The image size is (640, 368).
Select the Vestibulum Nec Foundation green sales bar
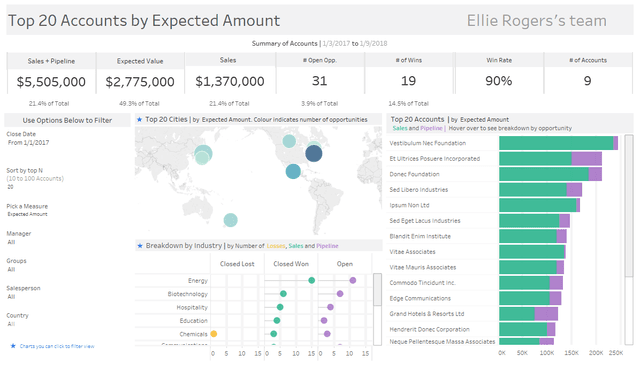point(556,143)
